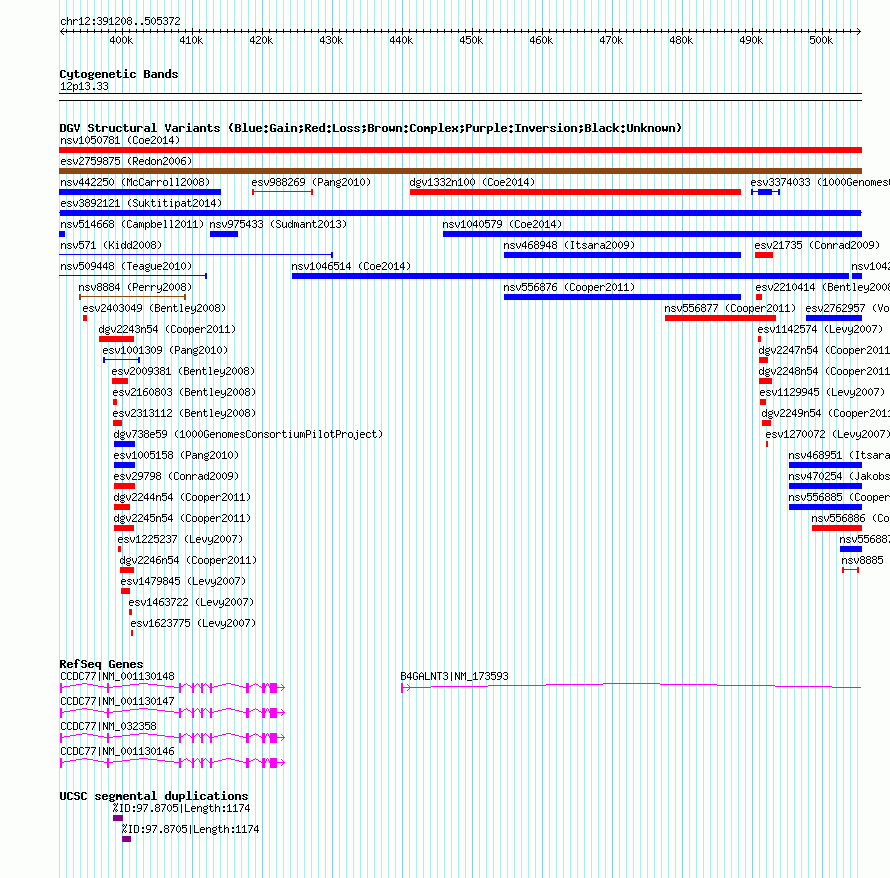The width and height of the screenshot is (890, 878).
Task: Click the nsv571 (Kidd2008) label
Action: coord(111,245)
